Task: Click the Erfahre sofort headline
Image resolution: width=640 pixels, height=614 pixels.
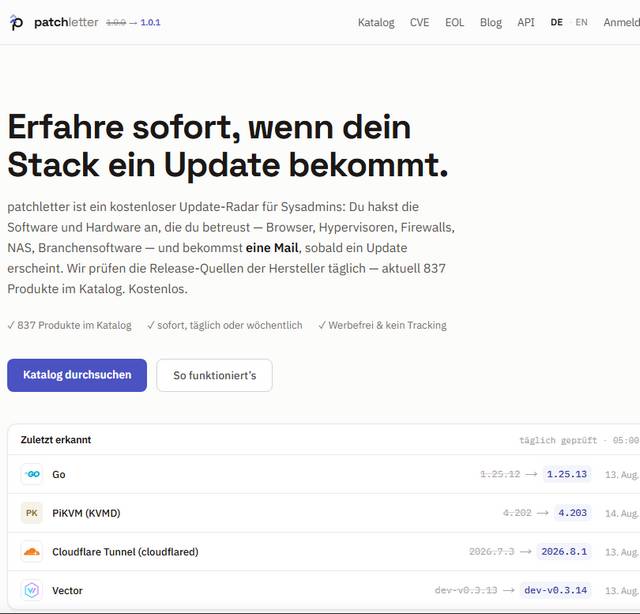Action: (228, 145)
